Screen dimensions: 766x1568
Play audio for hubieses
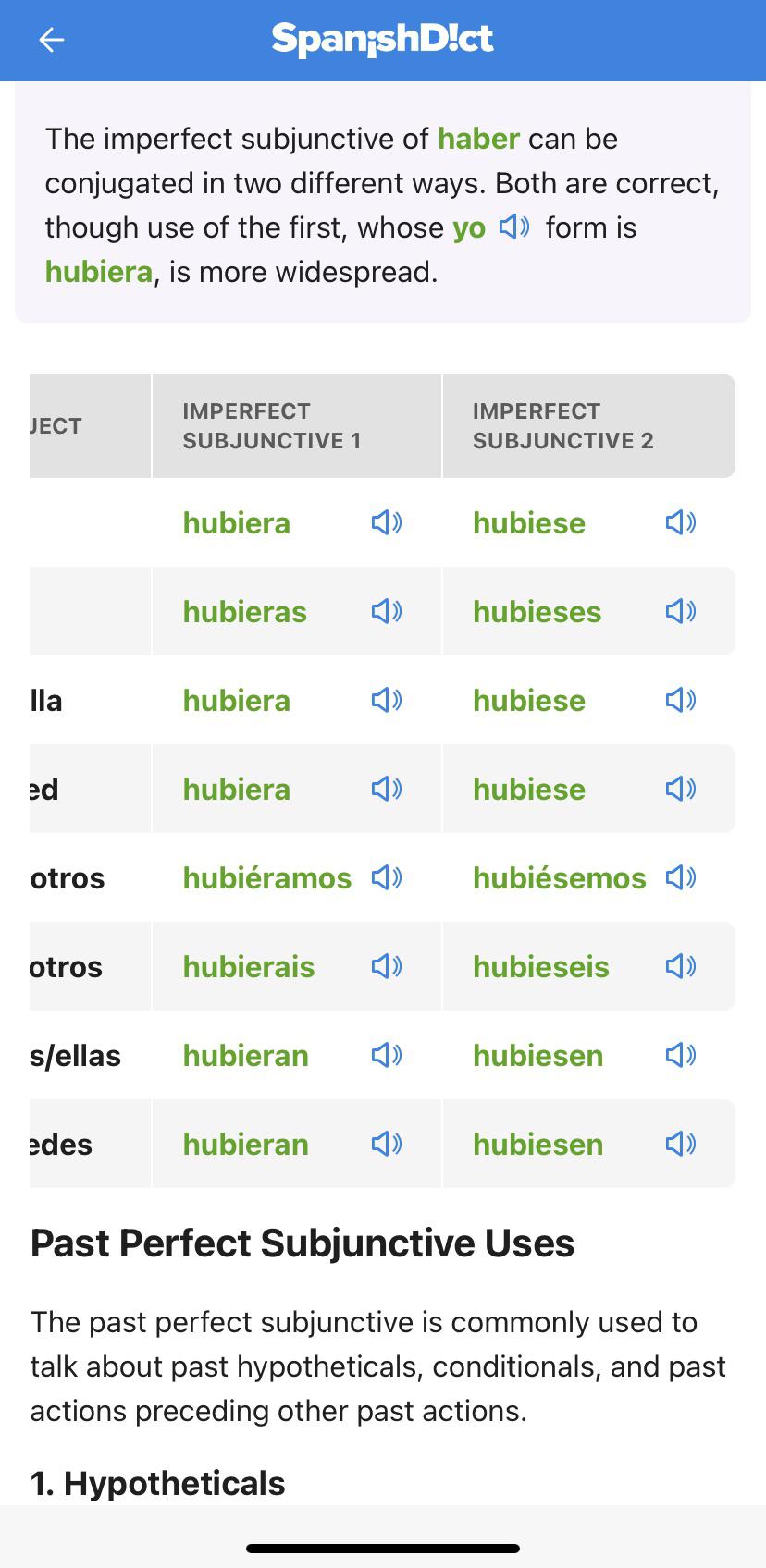pos(681,611)
